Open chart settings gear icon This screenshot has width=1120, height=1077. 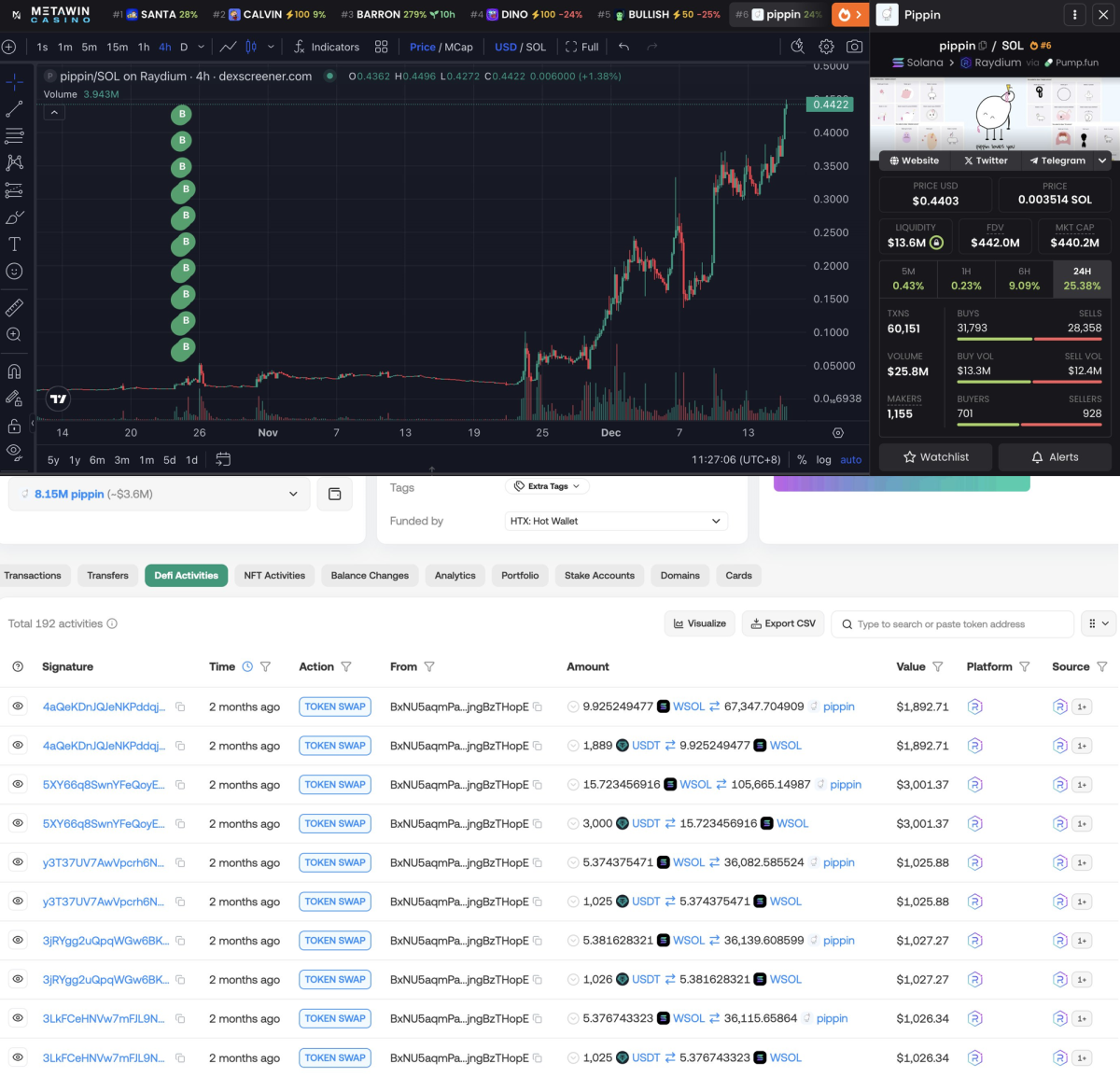coord(826,47)
